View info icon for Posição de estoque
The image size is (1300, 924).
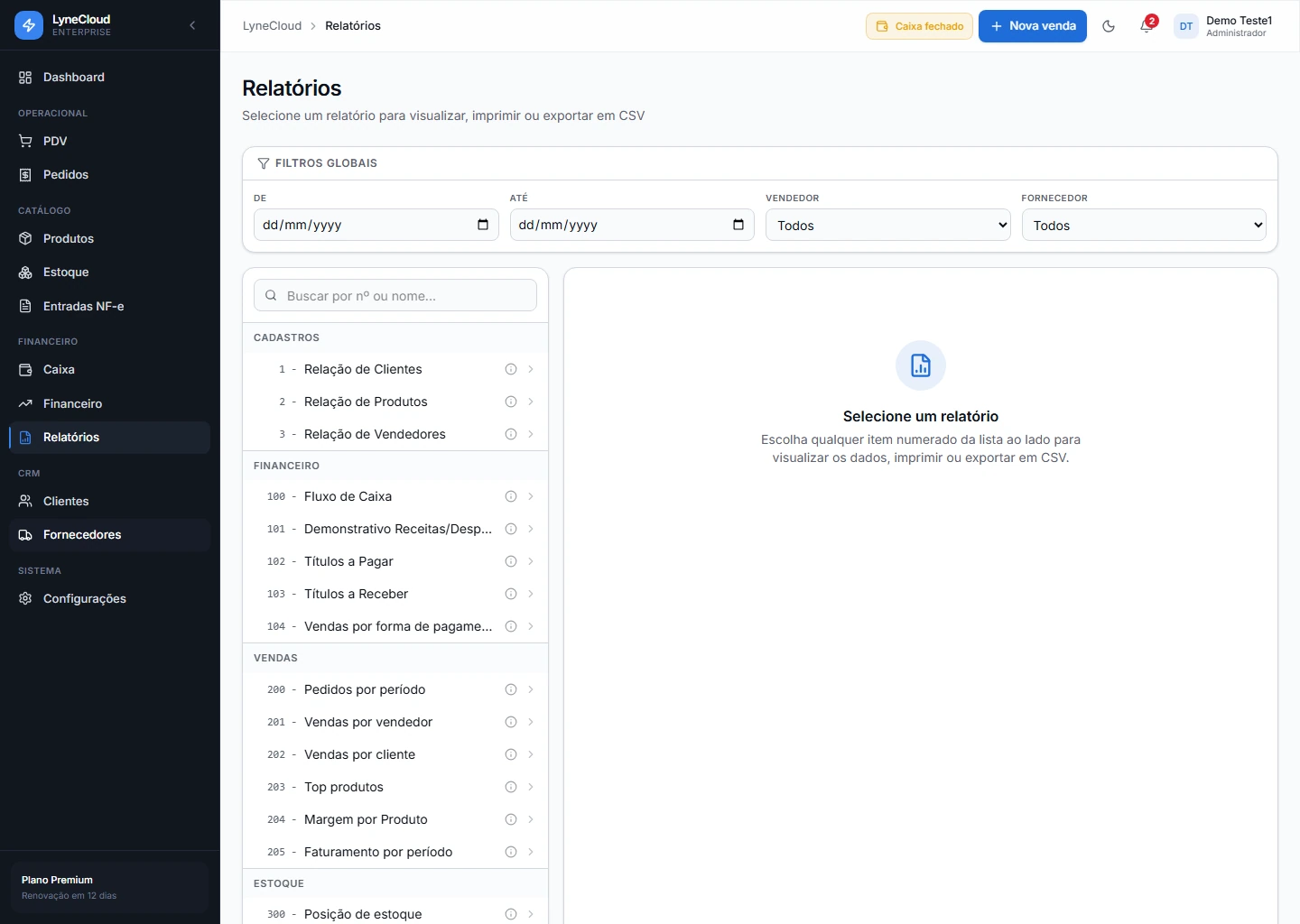(x=511, y=914)
